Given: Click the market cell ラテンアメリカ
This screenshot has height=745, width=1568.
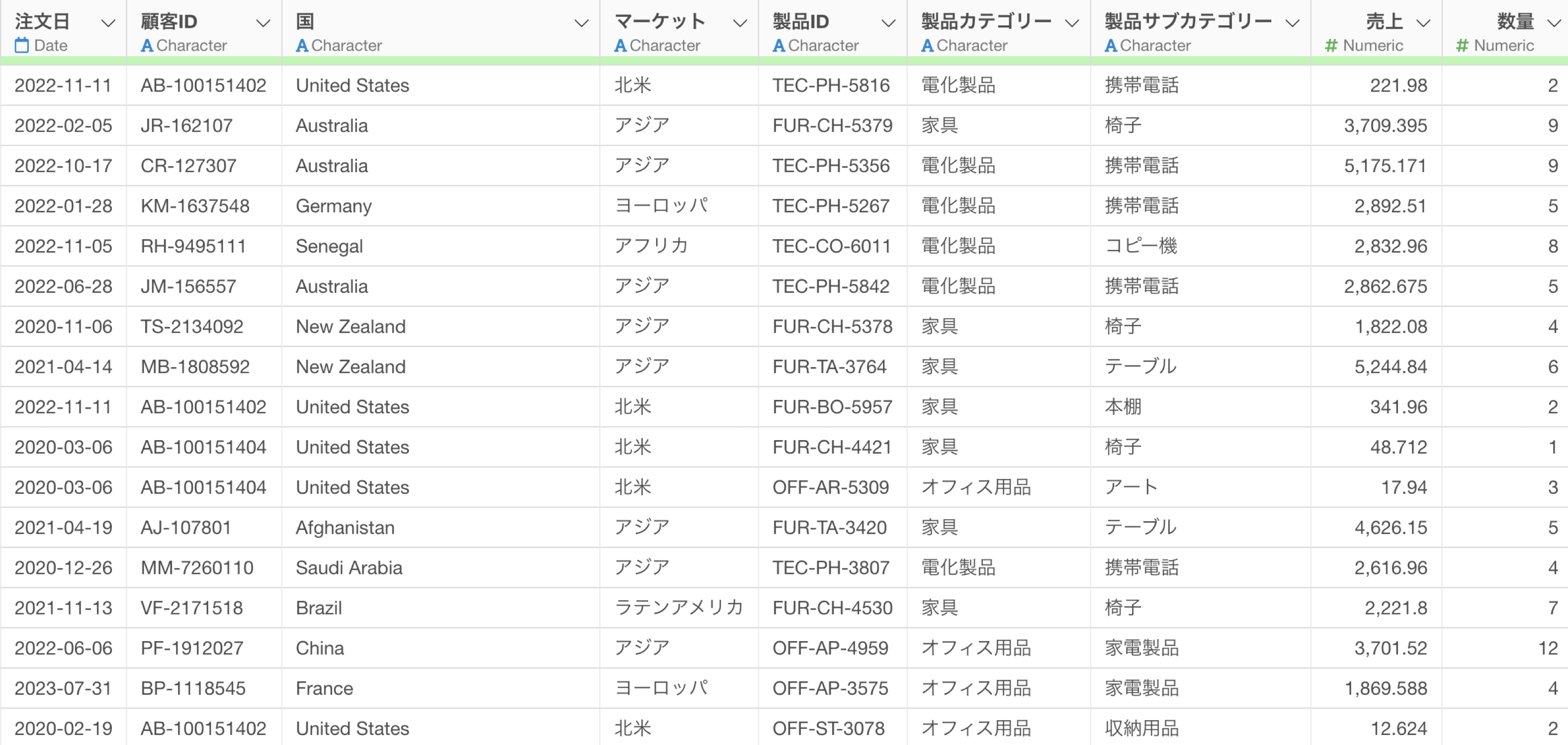Looking at the screenshot, I should click(679, 608).
